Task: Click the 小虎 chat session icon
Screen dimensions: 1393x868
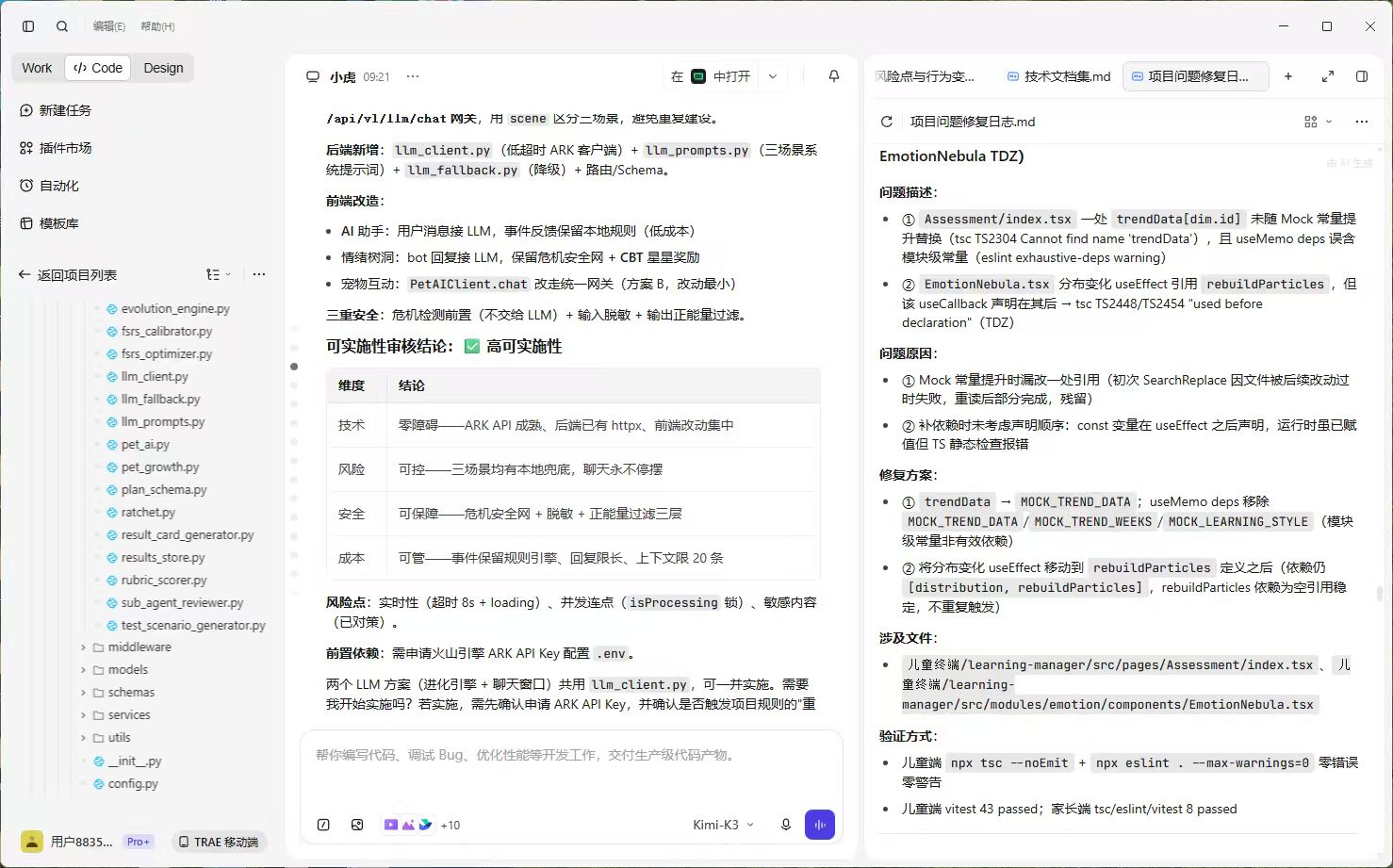Action: click(x=313, y=76)
